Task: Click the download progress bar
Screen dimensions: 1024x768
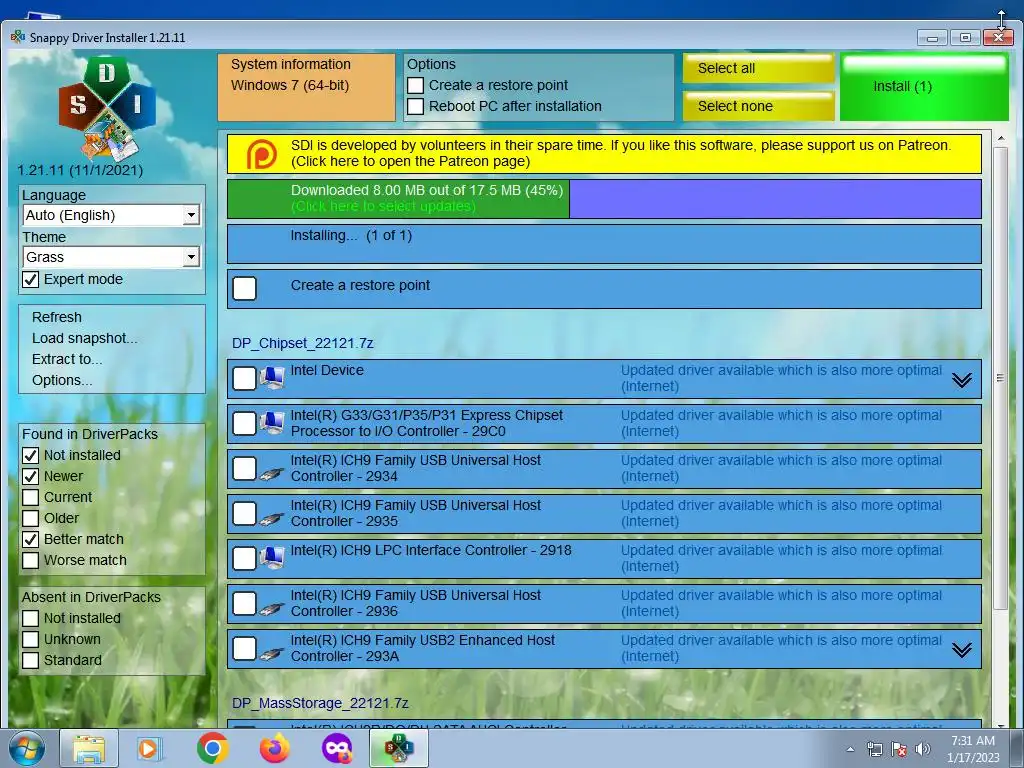Action: pos(604,199)
